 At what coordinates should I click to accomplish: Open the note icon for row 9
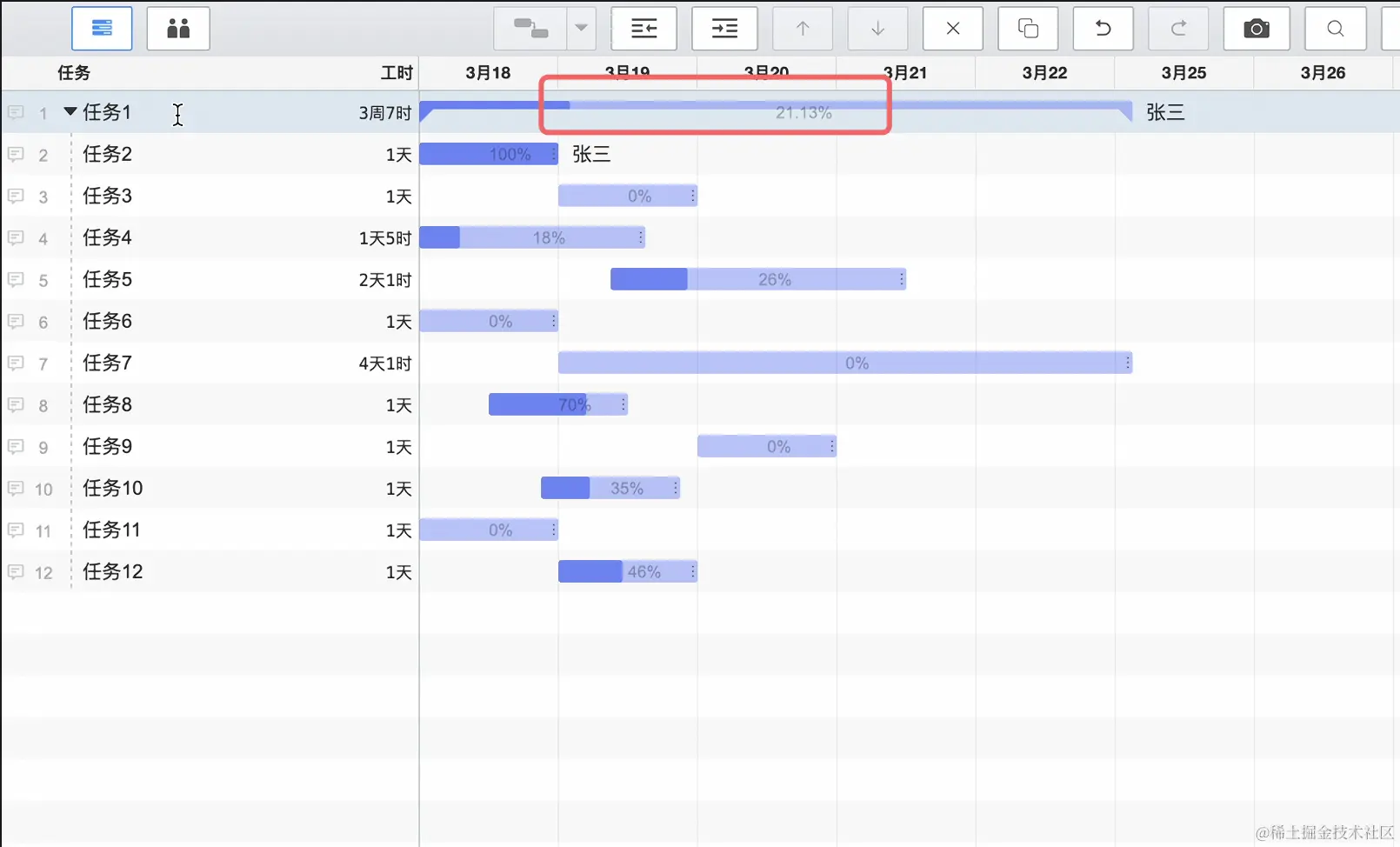pyautogui.click(x=16, y=446)
